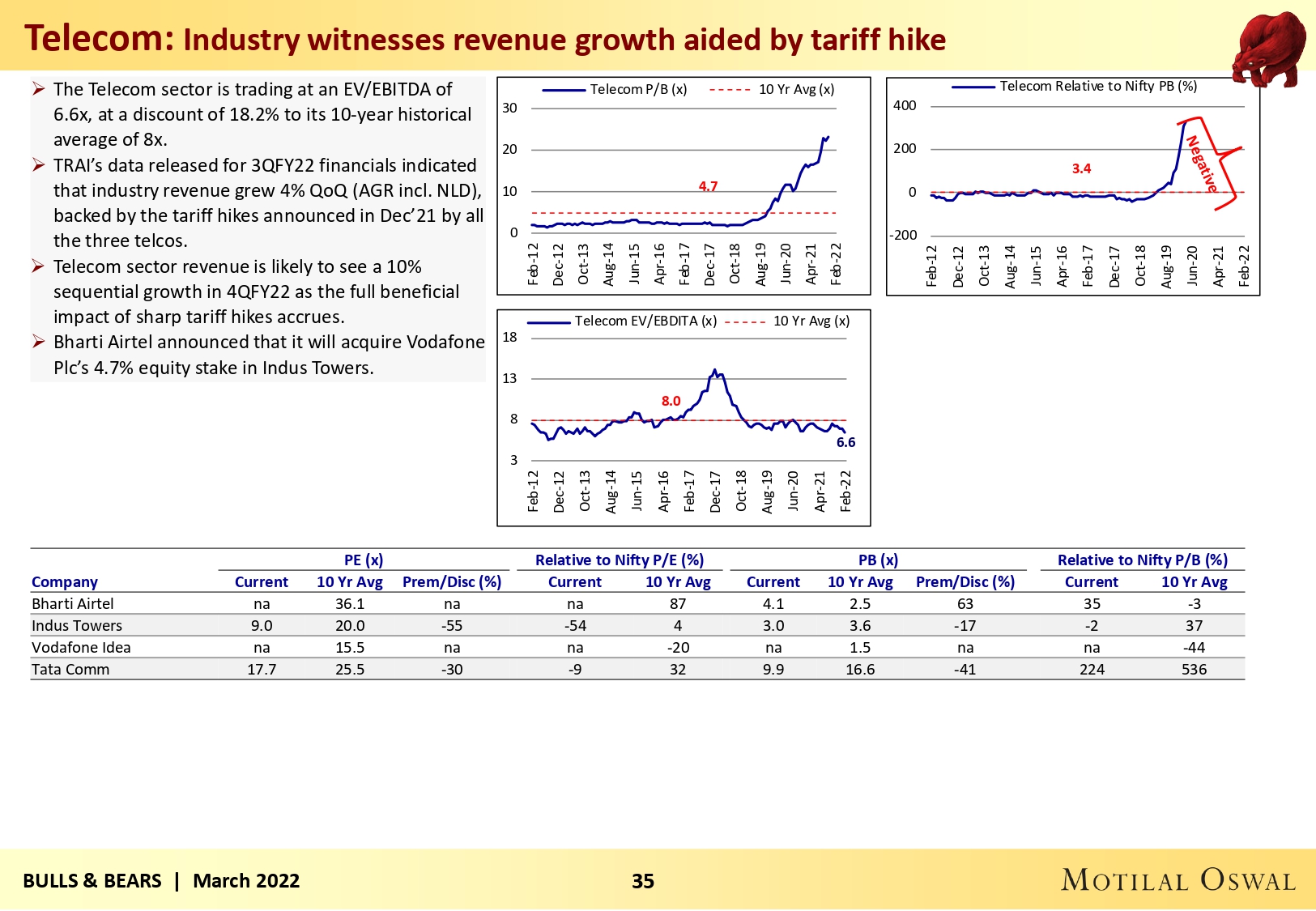Click the arrow bullet beside the 10% sequential growth paragraph
Image resolution: width=1316 pixels, height=911 pixels.
[38, 266]
